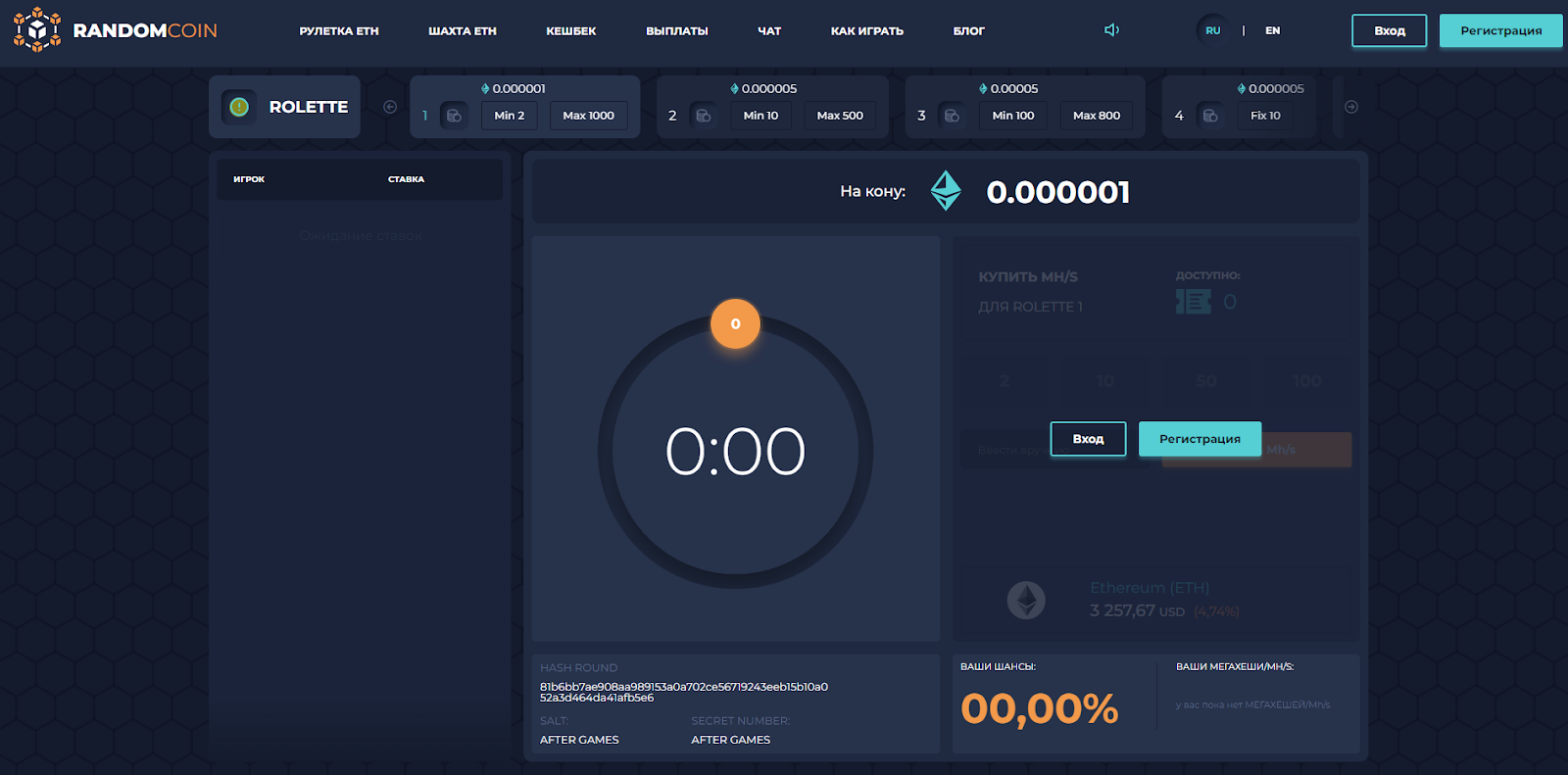Screen dimensions: 1568x775
Task: Select room 1 Max 1000 label
Action: pos(588,116)
